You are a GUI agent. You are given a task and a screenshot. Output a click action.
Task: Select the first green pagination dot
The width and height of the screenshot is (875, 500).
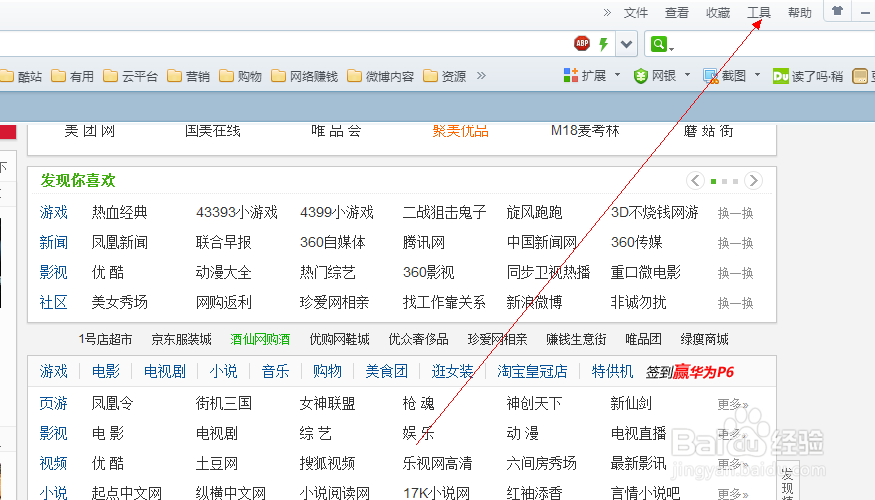click(x=713, y=181)
